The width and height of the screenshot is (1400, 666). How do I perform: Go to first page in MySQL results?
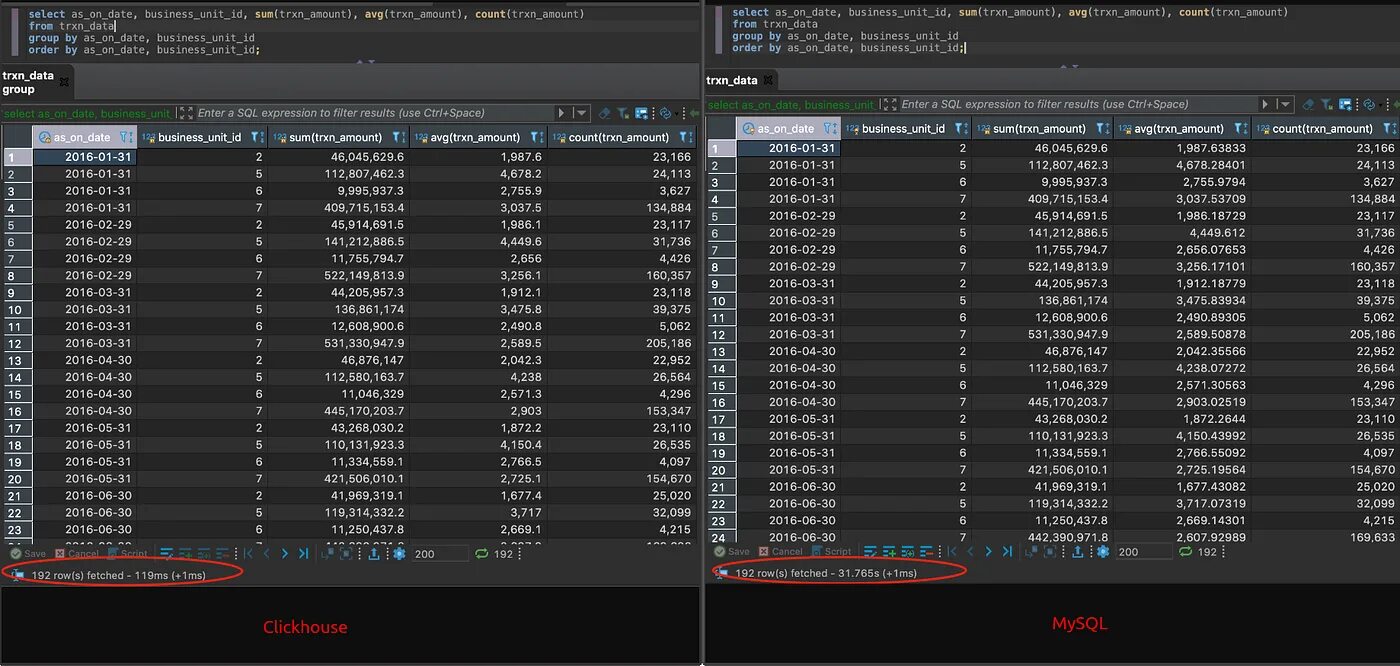(x=952, y=551)
